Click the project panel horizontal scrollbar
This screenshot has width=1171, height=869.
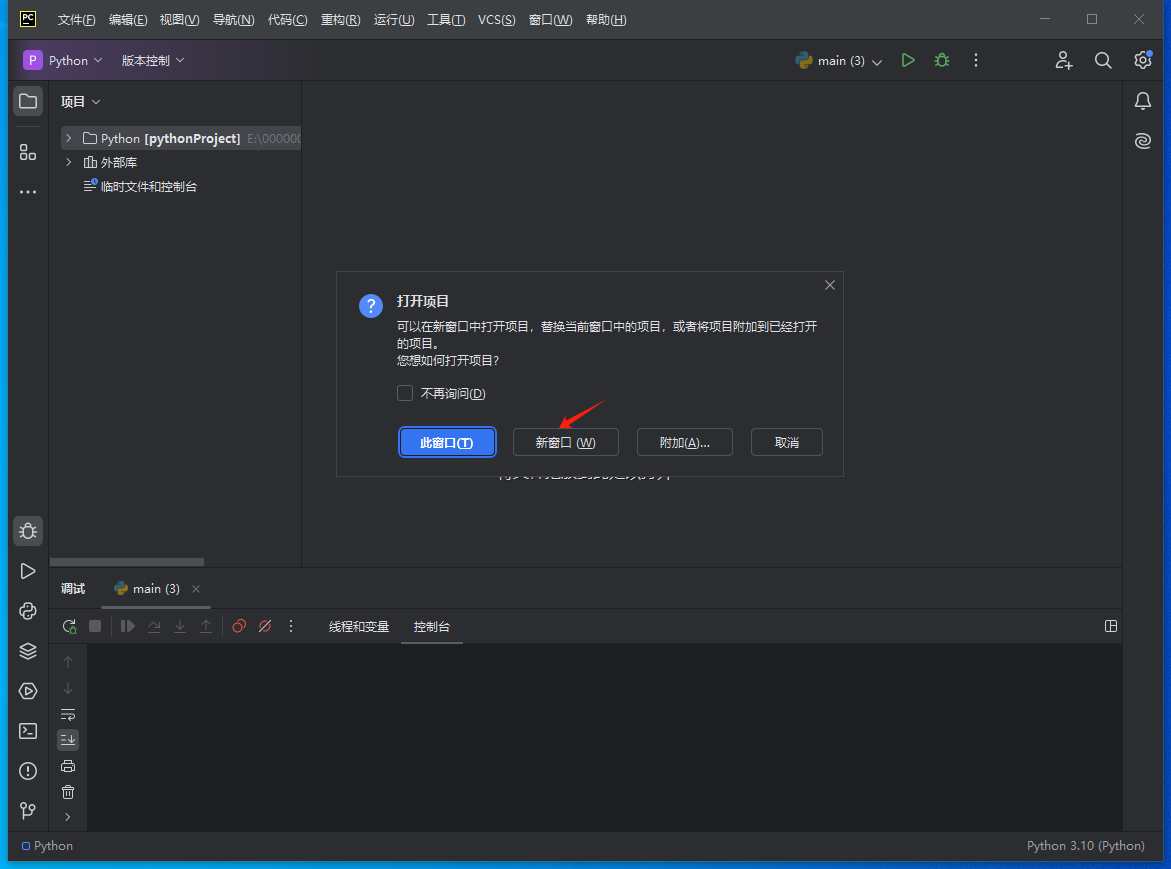click(127, 561)
